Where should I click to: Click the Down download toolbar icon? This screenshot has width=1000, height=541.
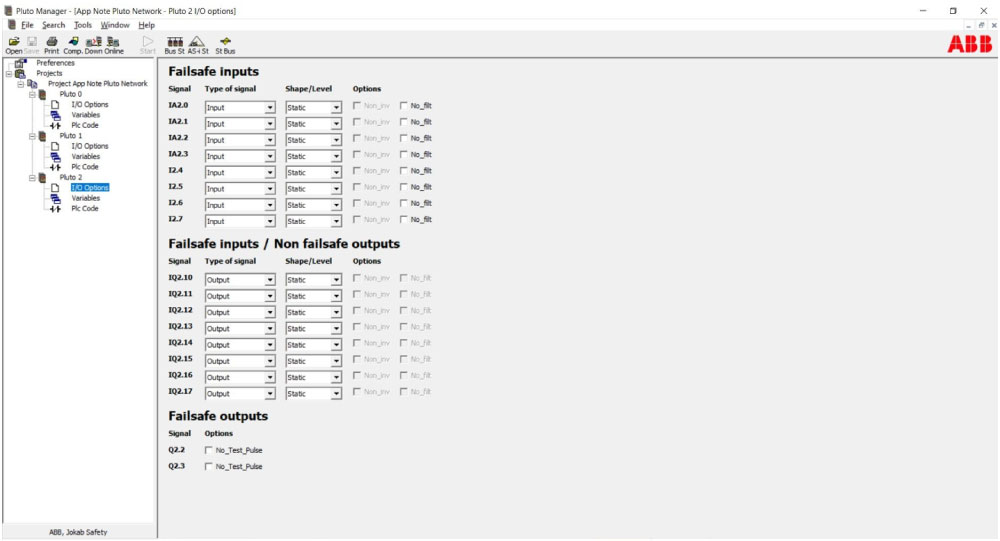93,42
